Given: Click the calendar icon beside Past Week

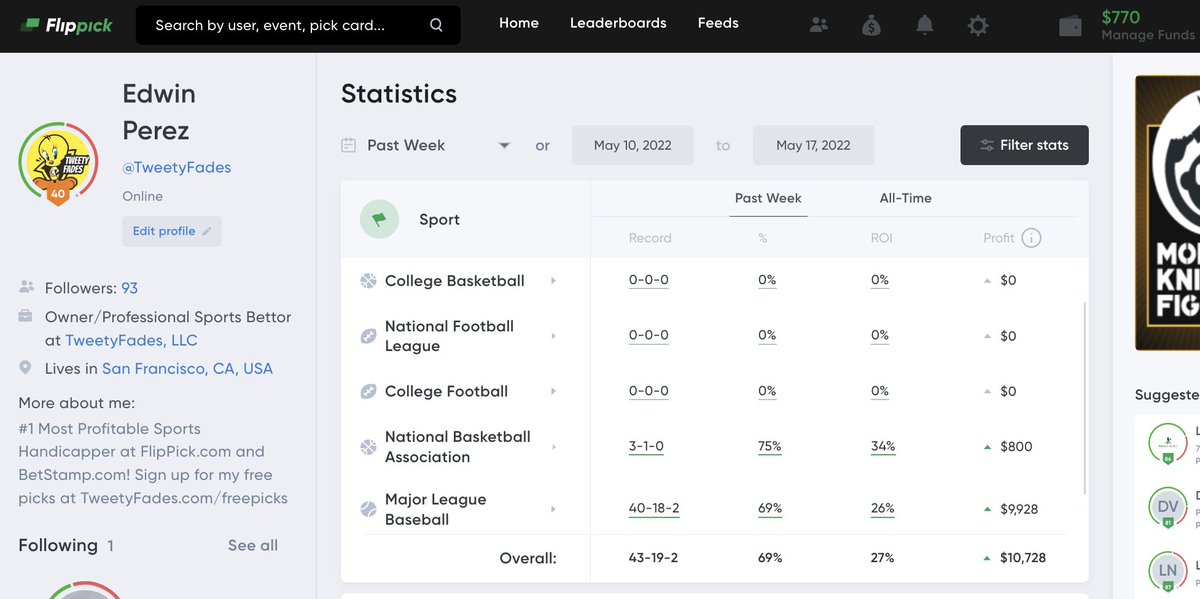Looking at the screenshot, I should pos(348,145).
